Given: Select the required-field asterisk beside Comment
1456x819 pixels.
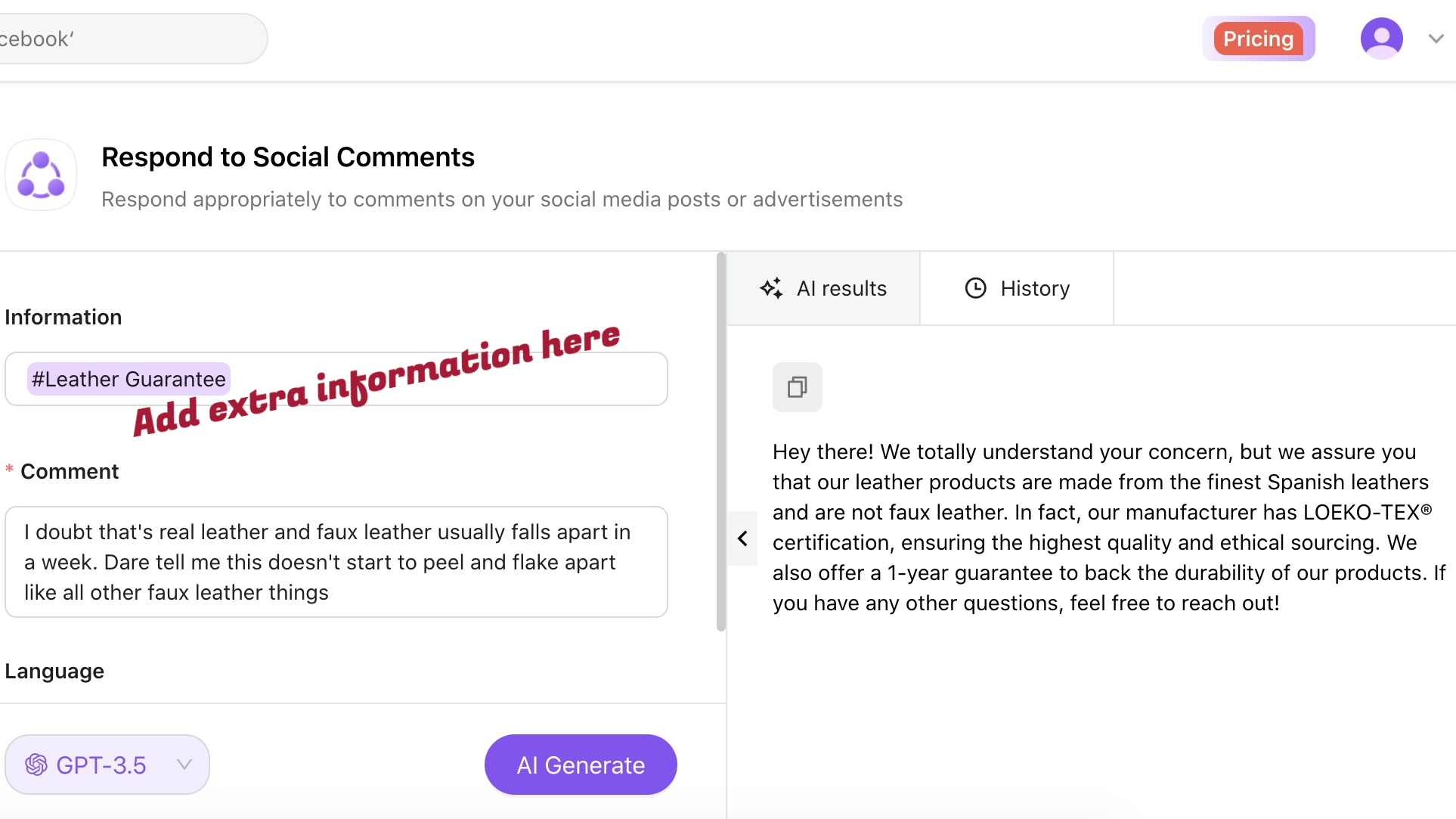Looking at the screenshot, I should click(9, 469).
